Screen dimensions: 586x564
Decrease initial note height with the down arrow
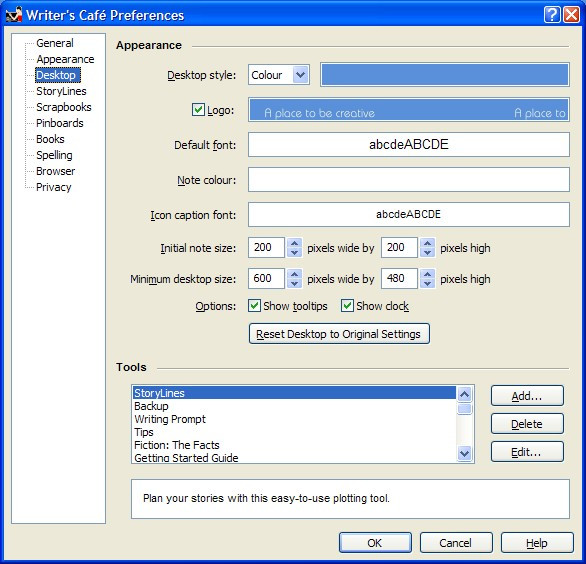click(427, 252)
